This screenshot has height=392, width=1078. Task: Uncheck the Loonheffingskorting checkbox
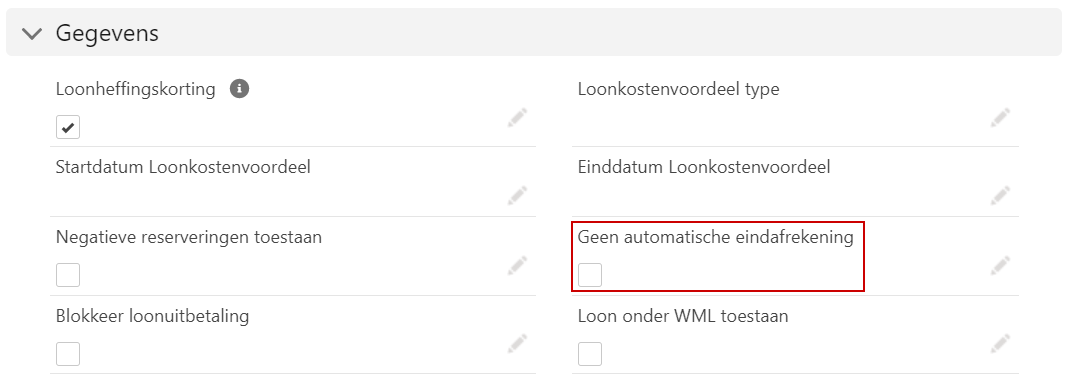[x=68, y=127]
